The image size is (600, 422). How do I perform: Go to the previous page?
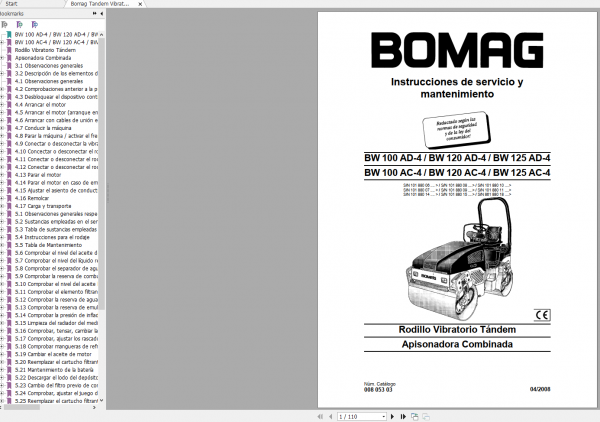pos(330,416)
